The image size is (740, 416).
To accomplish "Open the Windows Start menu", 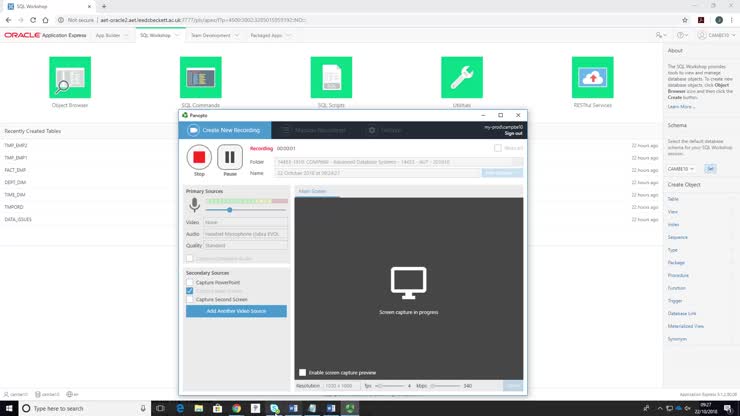I will tap(9, 408).
